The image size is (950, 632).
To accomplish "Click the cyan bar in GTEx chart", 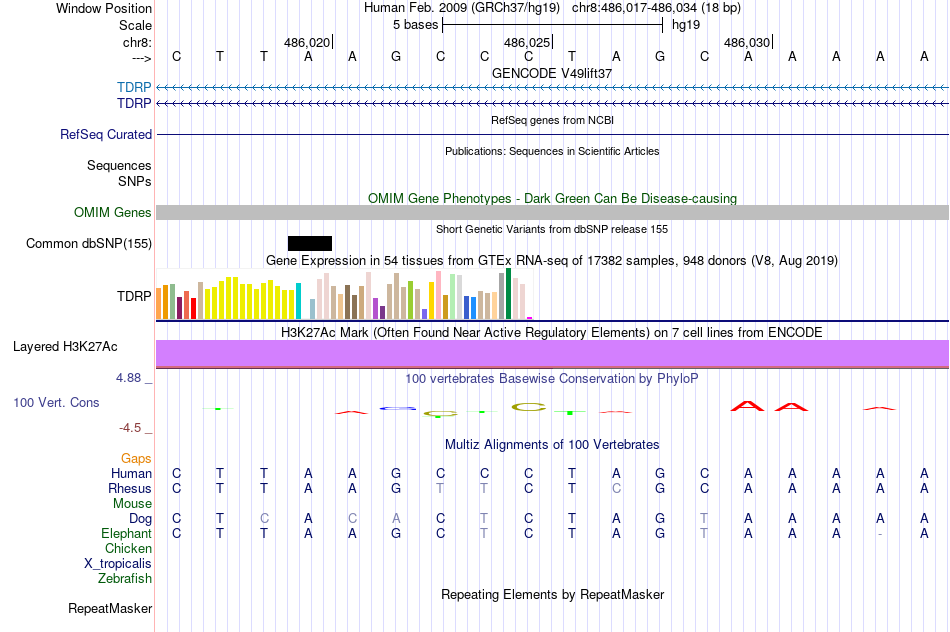I will click(298, 301).
